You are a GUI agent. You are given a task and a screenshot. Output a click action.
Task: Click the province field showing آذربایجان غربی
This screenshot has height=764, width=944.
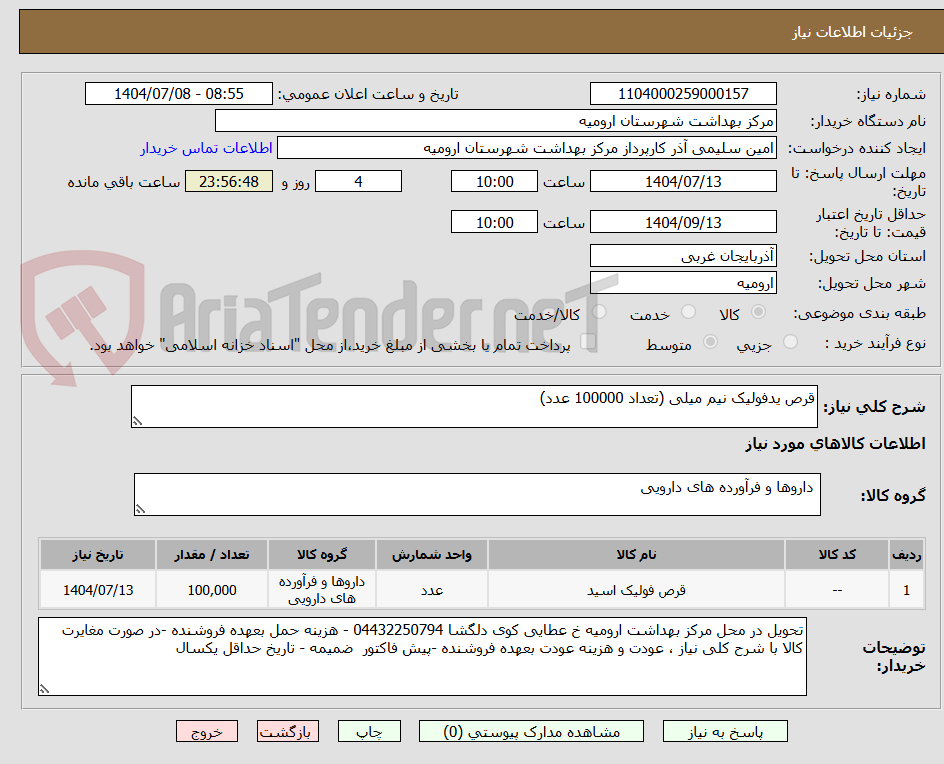683,255
